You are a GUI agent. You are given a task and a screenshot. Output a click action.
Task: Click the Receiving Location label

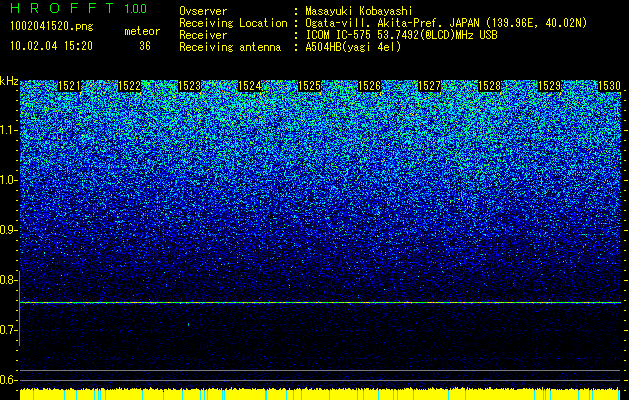(233, 23)
